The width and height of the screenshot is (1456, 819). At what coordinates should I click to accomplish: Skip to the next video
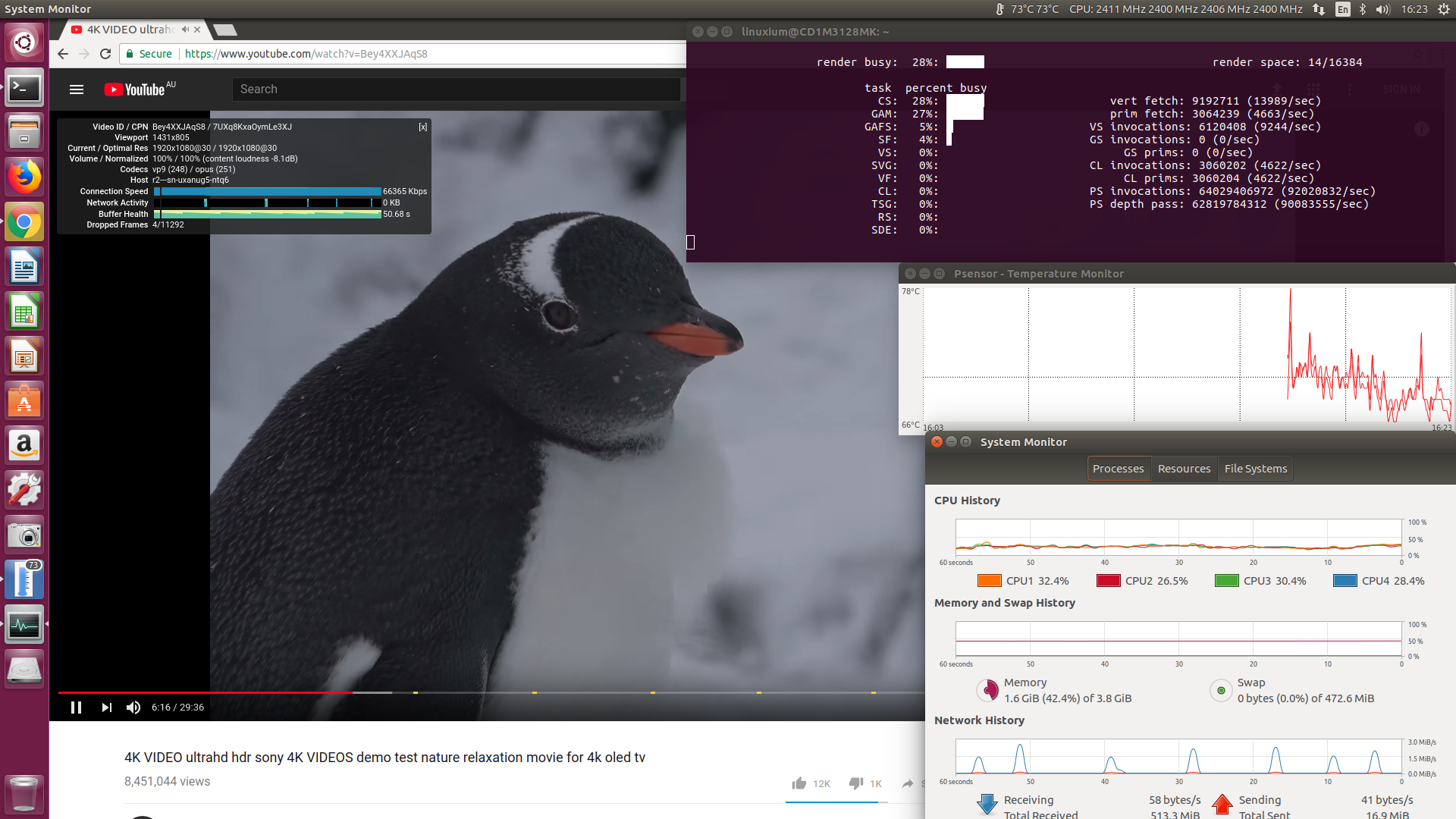click(x=106, y=708)
